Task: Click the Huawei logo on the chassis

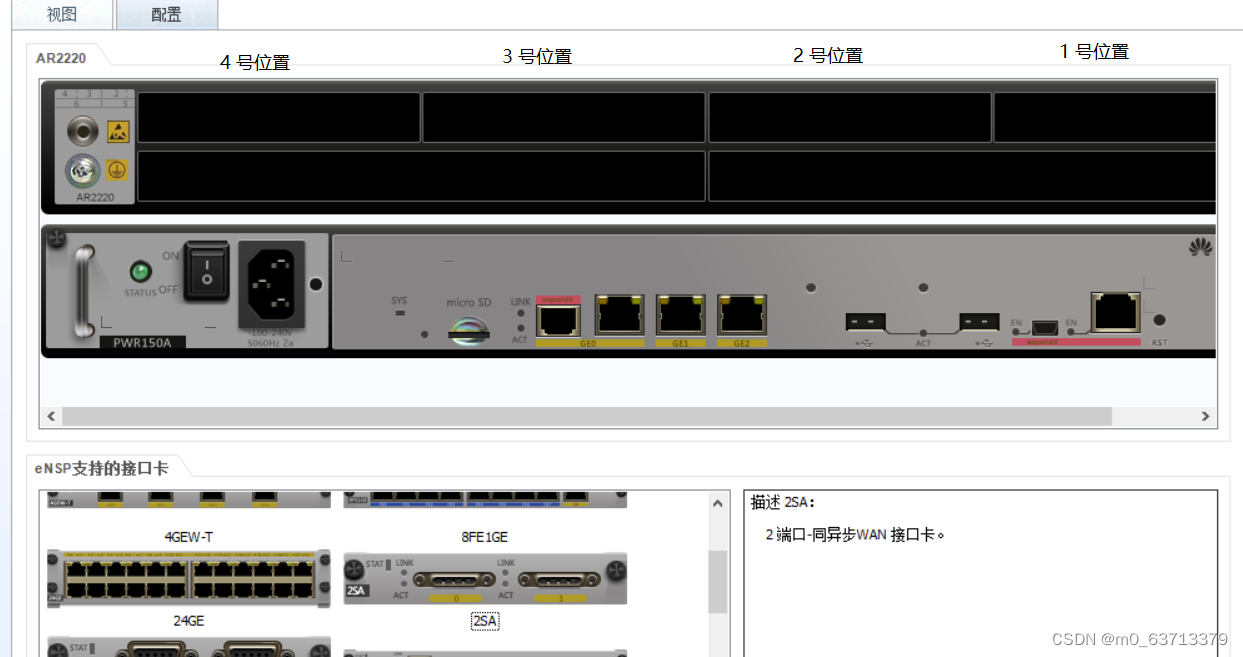Action: coord(1200,247)
